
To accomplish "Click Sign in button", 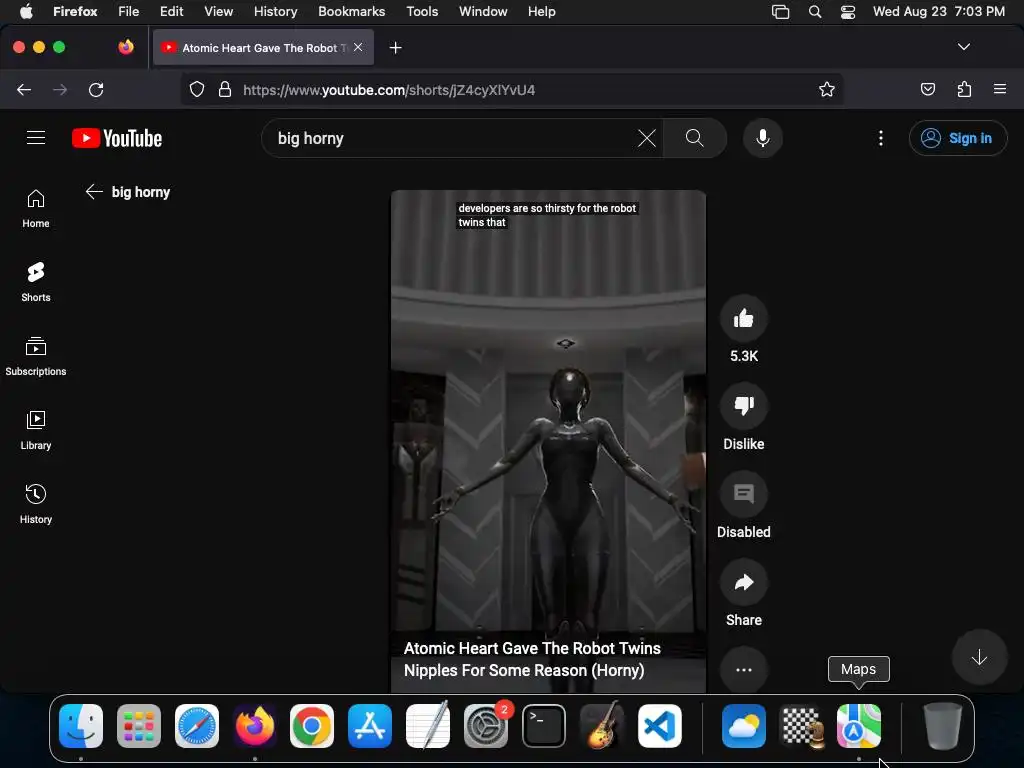I will click(957, 138).
